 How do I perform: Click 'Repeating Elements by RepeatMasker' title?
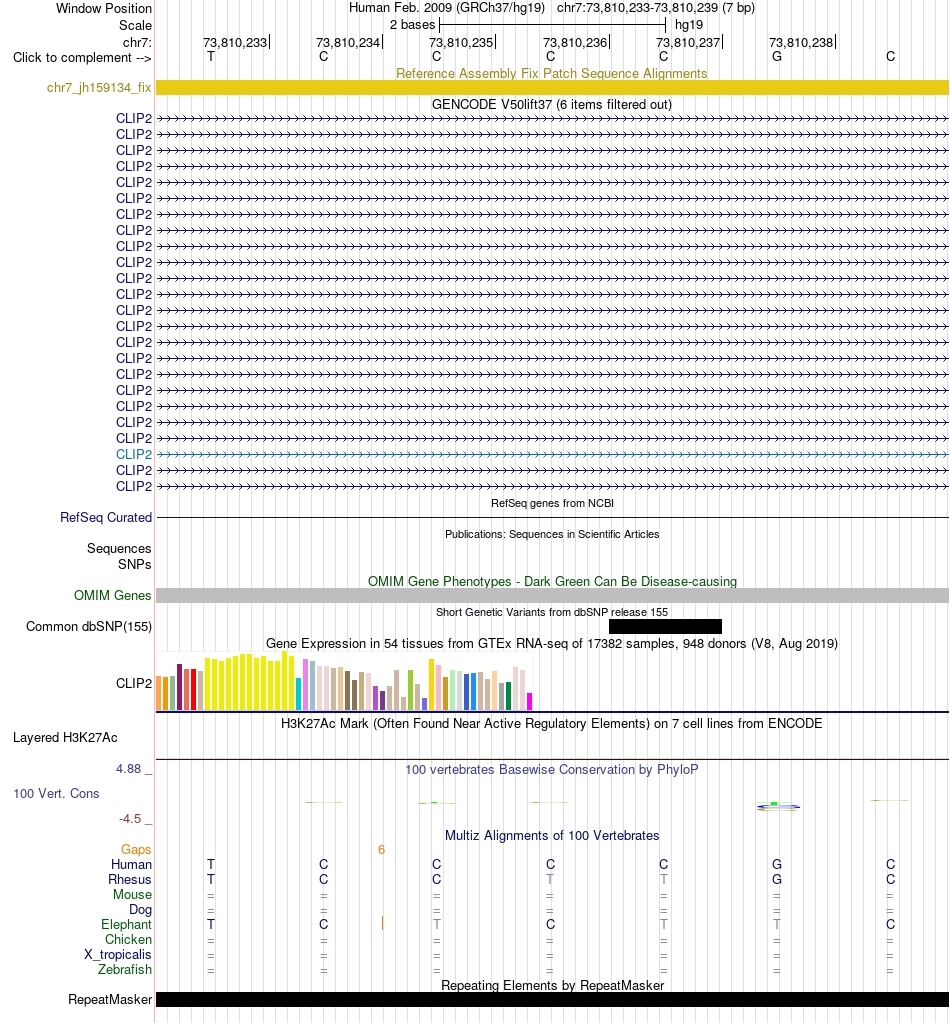(552, 985)
